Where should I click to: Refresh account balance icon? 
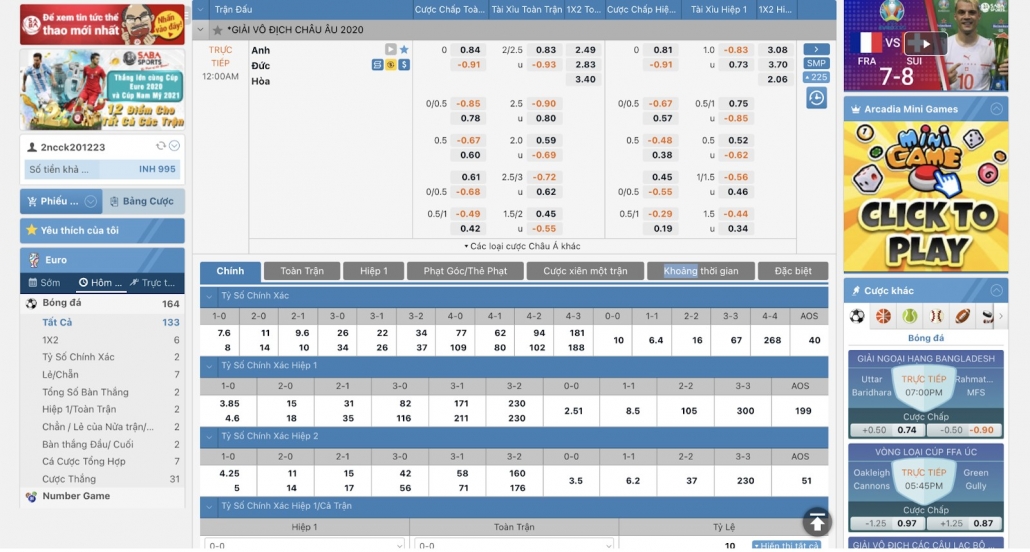[x=160, y=146]
